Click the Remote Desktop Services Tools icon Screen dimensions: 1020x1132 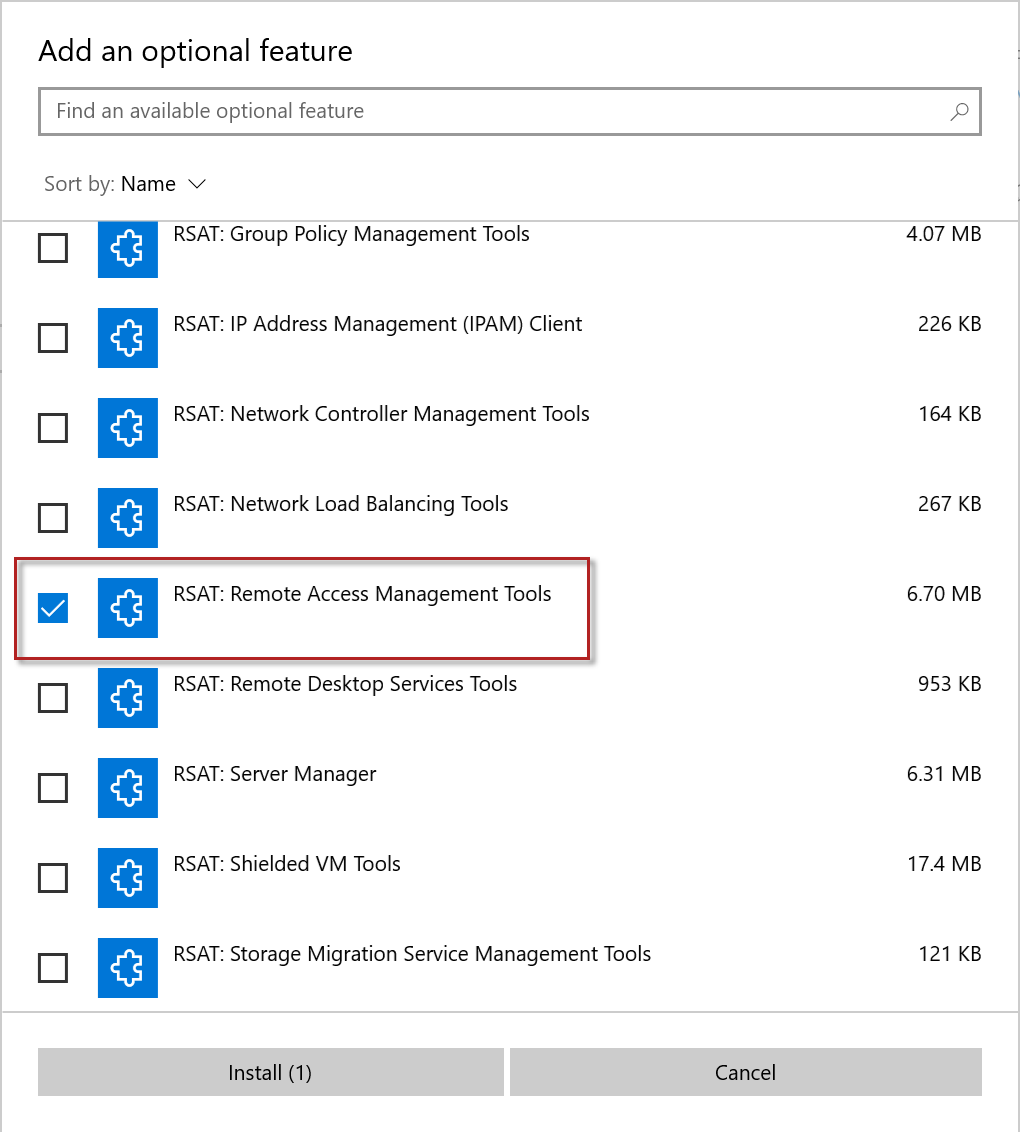click(127, 698)
